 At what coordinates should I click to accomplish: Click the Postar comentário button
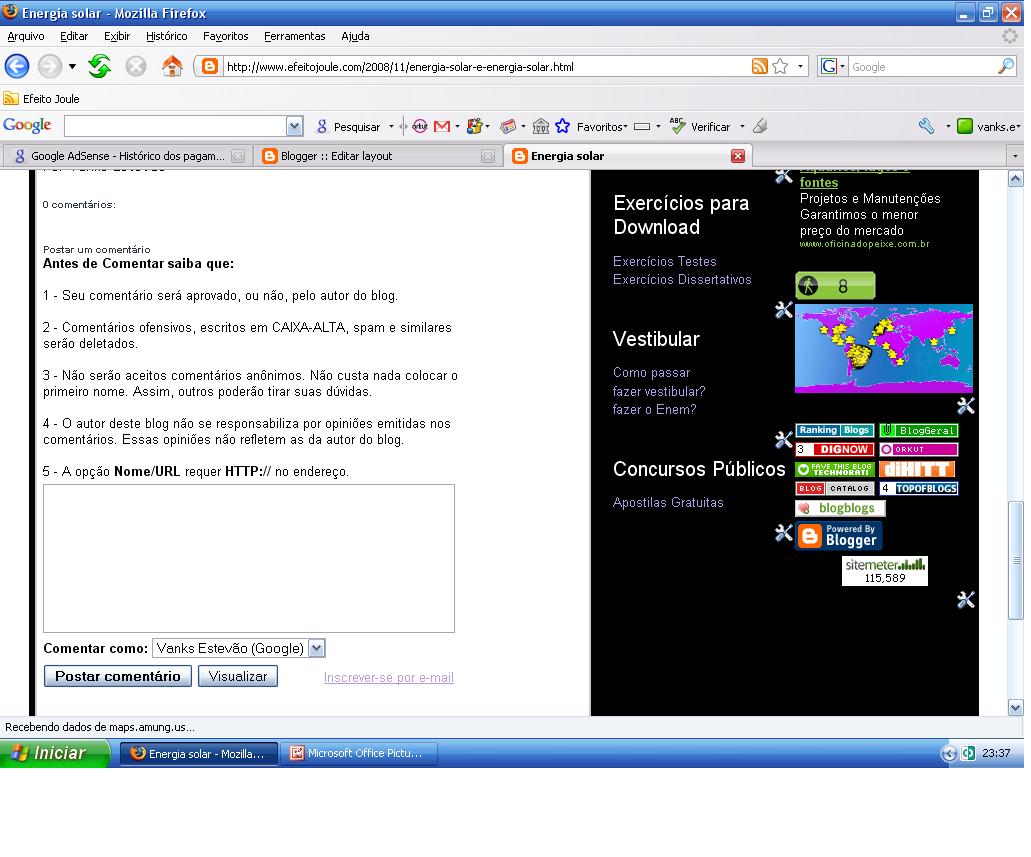[118, 676]
